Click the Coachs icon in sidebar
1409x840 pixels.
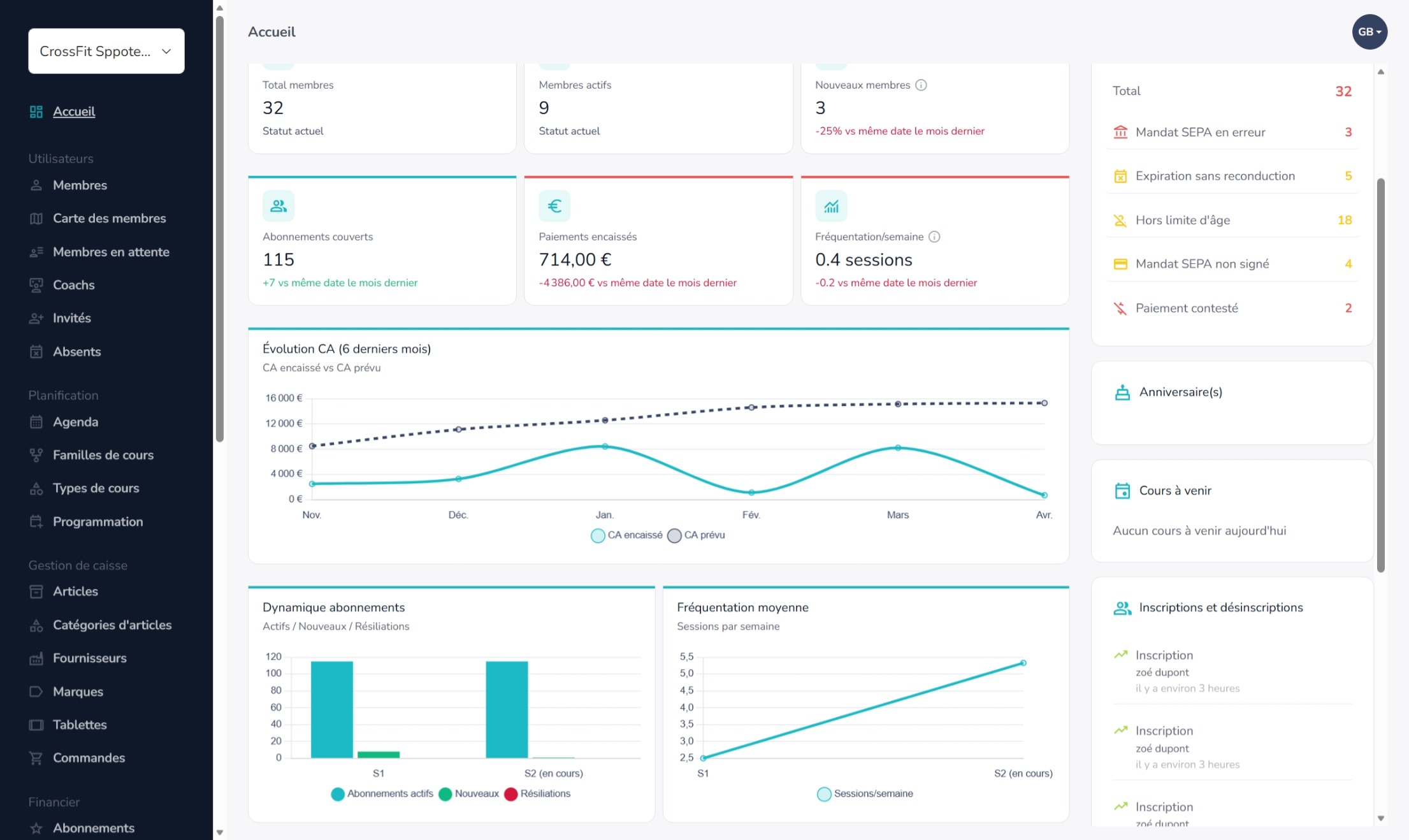point(36,286)
